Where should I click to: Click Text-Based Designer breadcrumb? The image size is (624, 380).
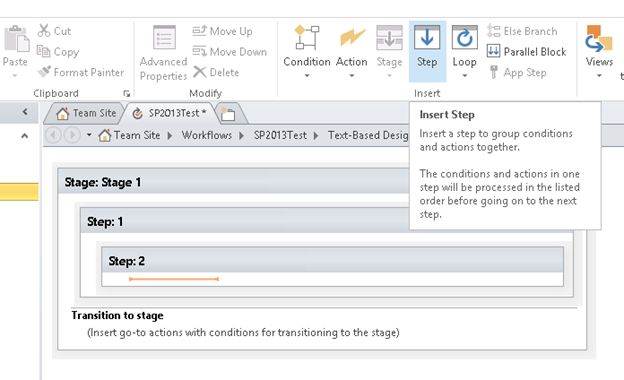point(368,135)
